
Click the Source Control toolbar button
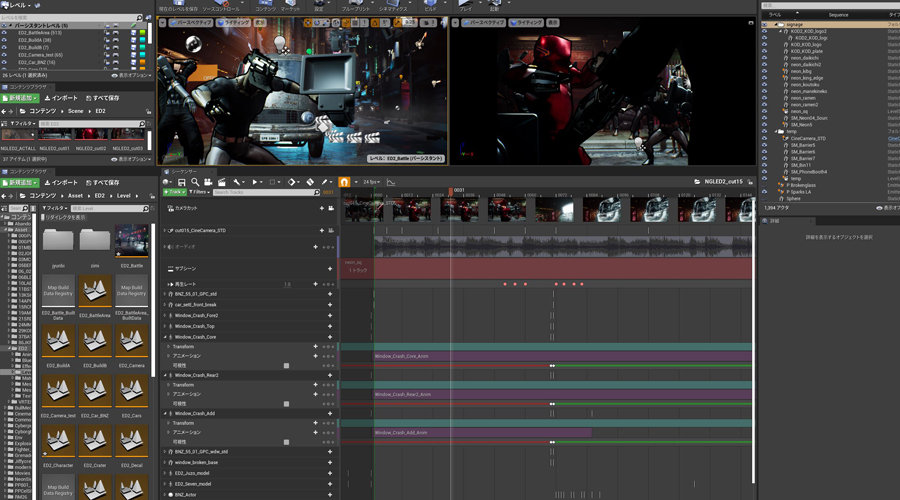click(221, 6)
